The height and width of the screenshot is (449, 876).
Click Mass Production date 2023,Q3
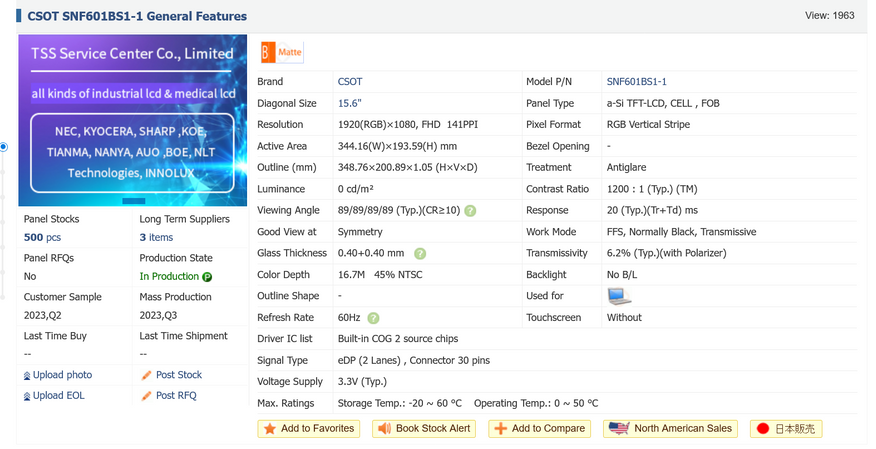tap(158, 316)
